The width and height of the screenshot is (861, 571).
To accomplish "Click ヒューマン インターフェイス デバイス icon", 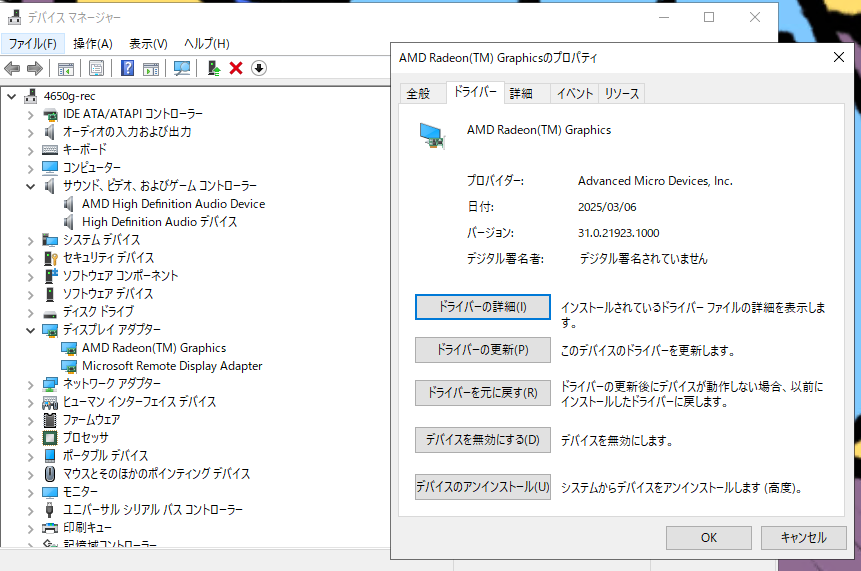I will [50, 402].
